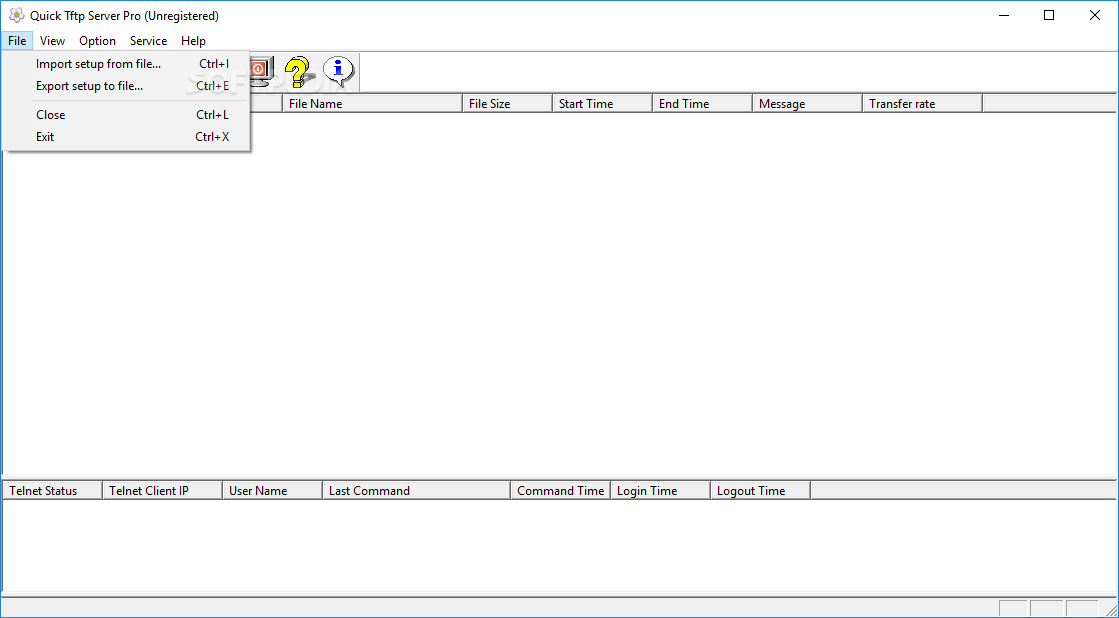Image resolution: width=1119 pixels, height=618 pixels.
Task: Click the Message column header
Action: tap(807, 103)
